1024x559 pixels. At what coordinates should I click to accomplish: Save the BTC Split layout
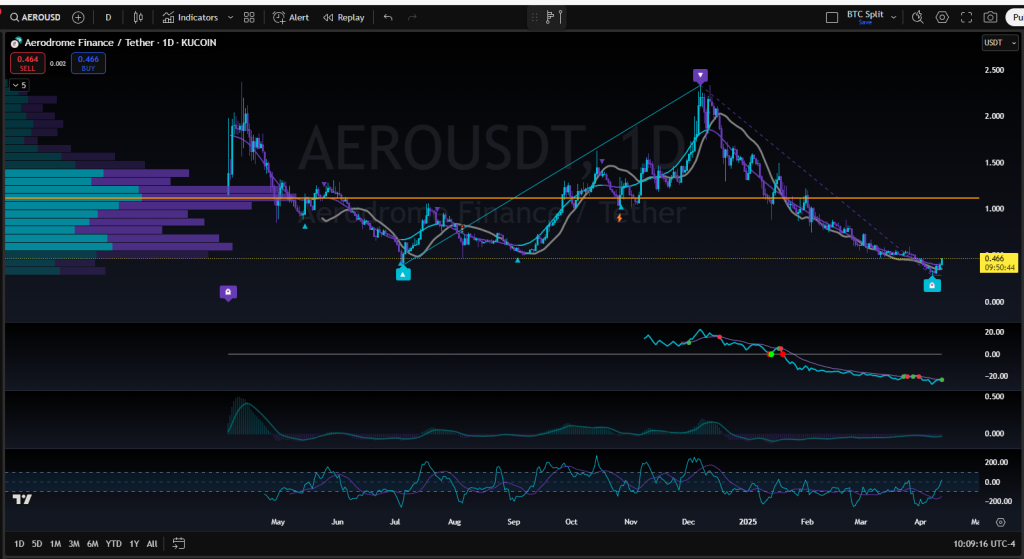coord(865,23)
